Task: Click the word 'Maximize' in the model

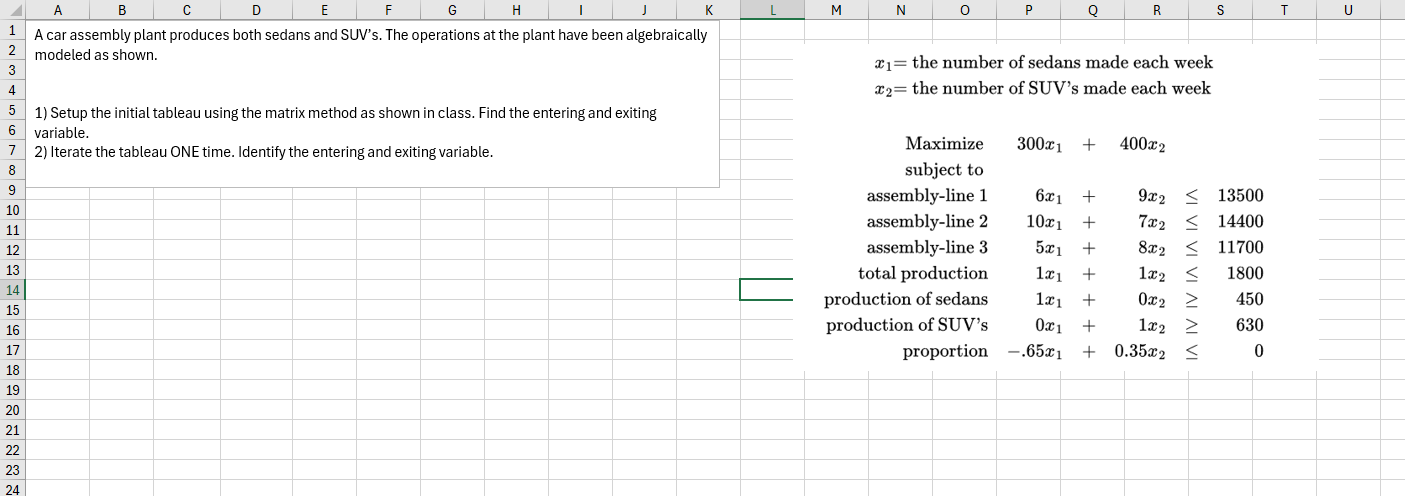Action: (944, 144)
